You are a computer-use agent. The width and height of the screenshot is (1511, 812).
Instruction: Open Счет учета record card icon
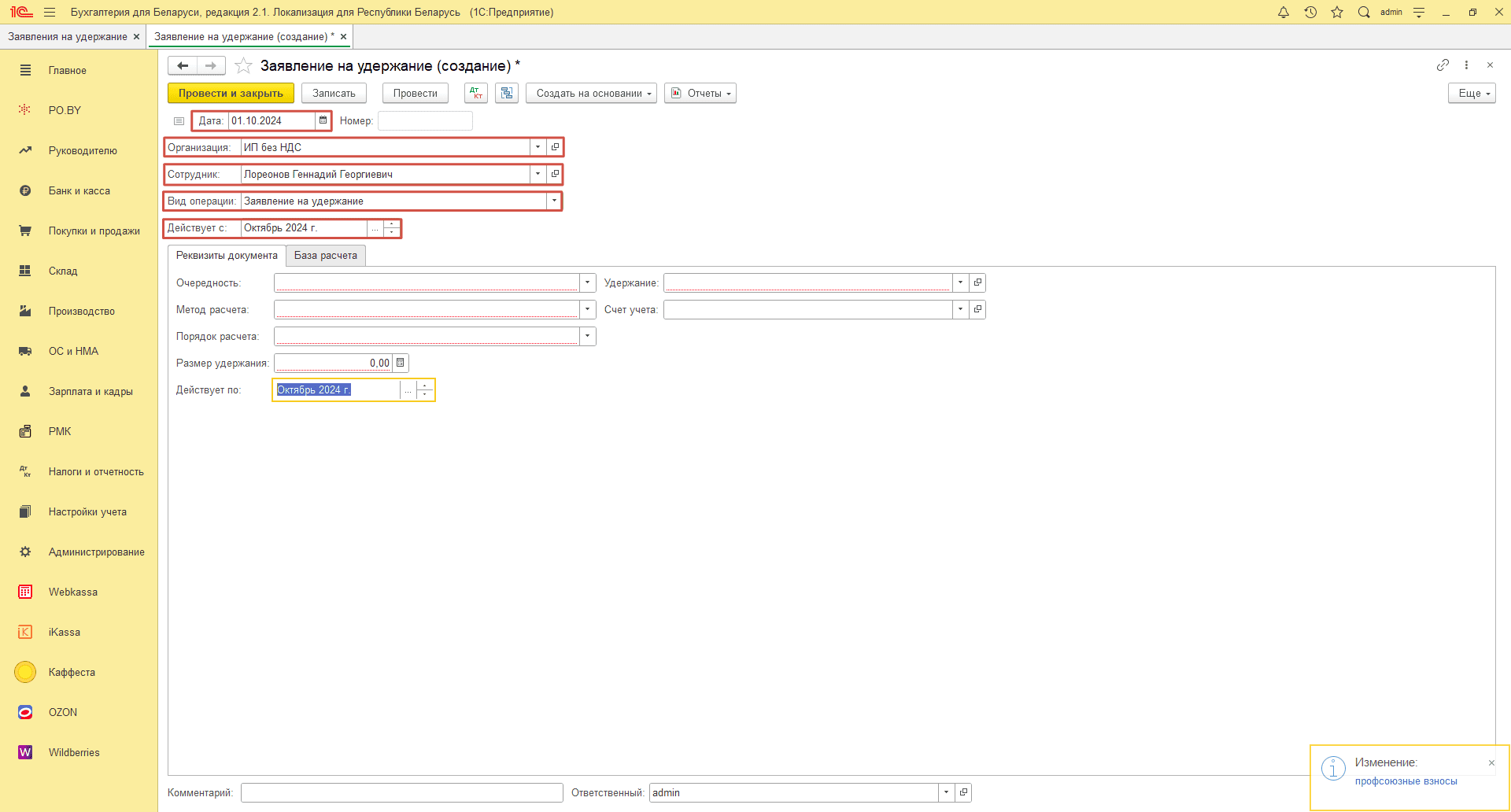pyautogui.click(x=977, y=309)
